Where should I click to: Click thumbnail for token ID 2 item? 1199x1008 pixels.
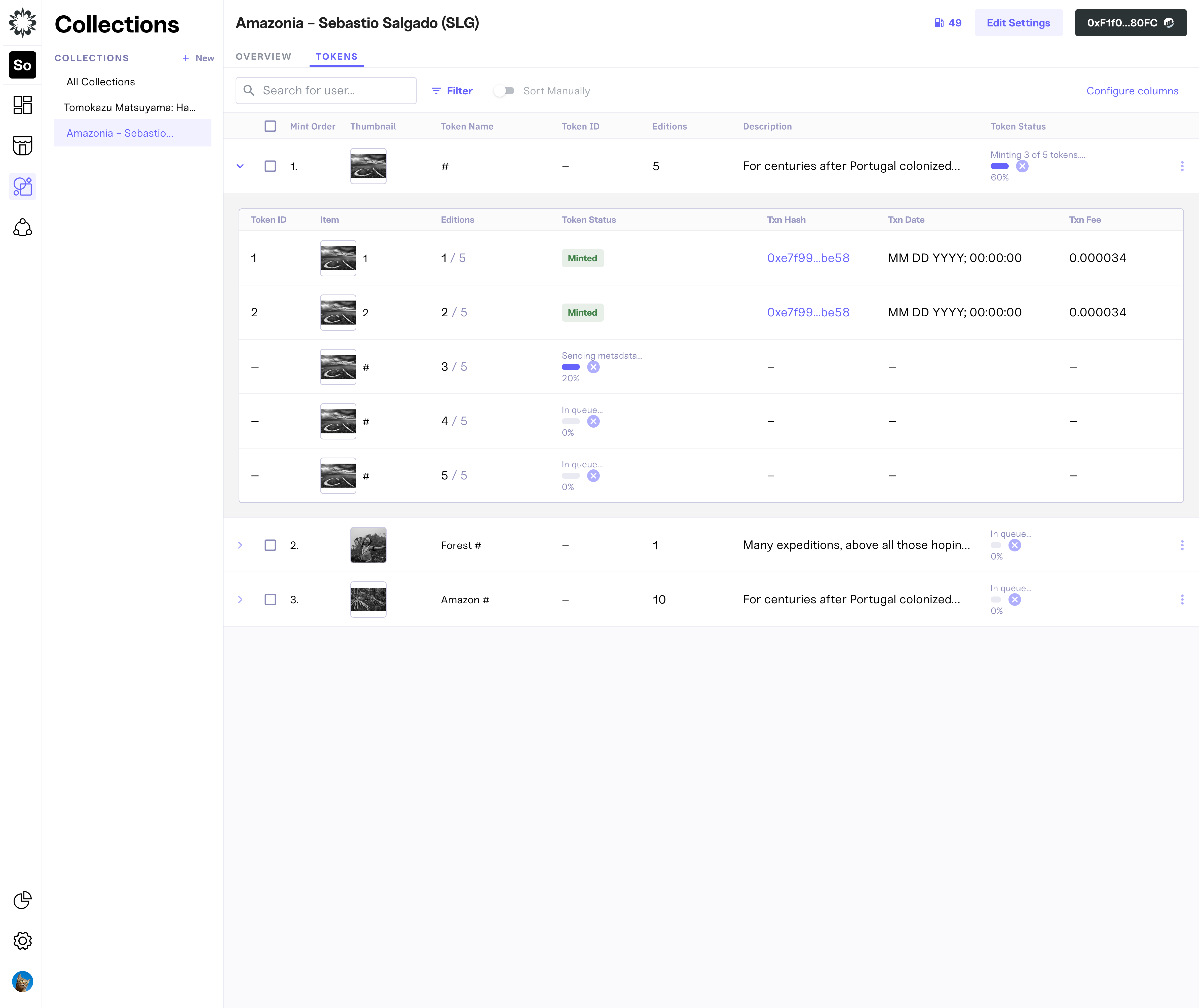click(x=338, y=313)
